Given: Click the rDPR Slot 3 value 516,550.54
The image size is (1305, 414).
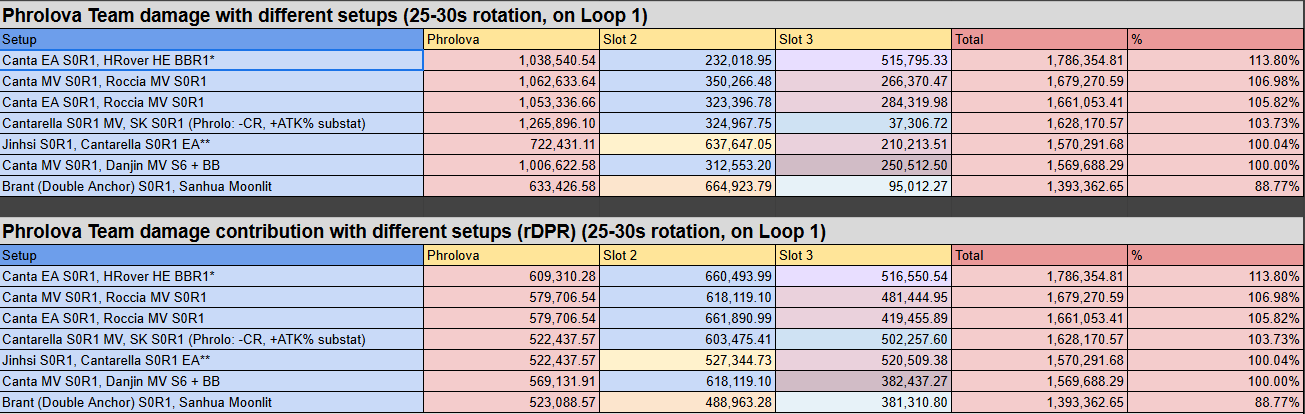Looking at the screenshot, I should [864, 277].
